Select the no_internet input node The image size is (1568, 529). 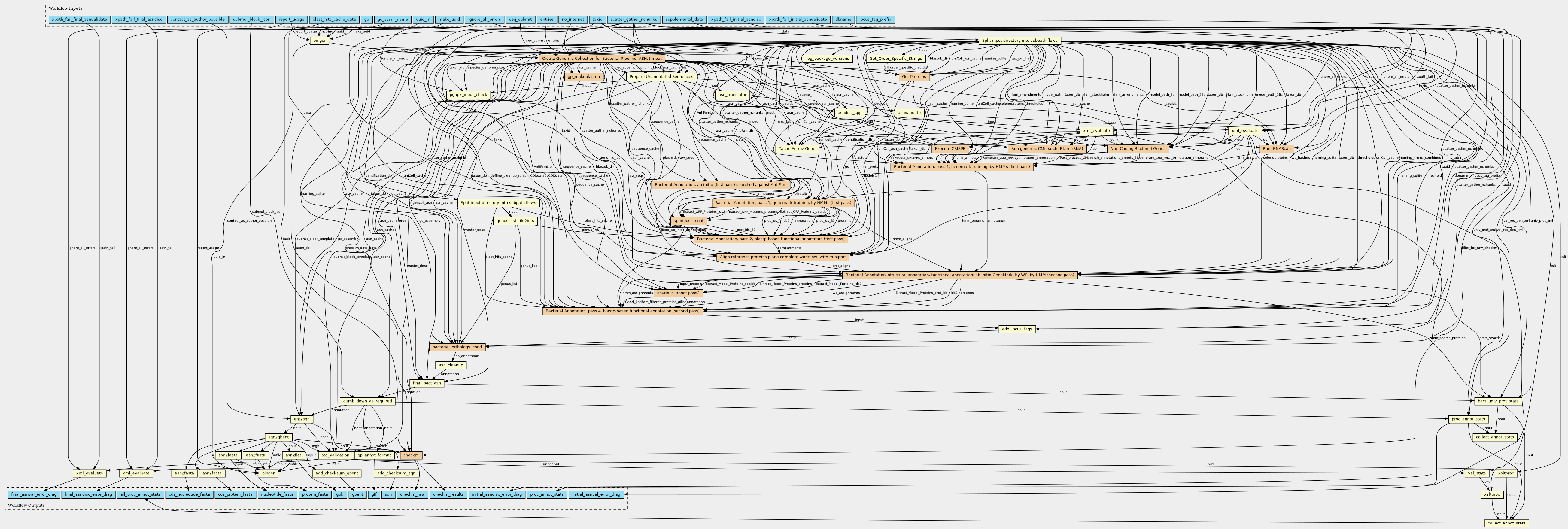point(573,20)
